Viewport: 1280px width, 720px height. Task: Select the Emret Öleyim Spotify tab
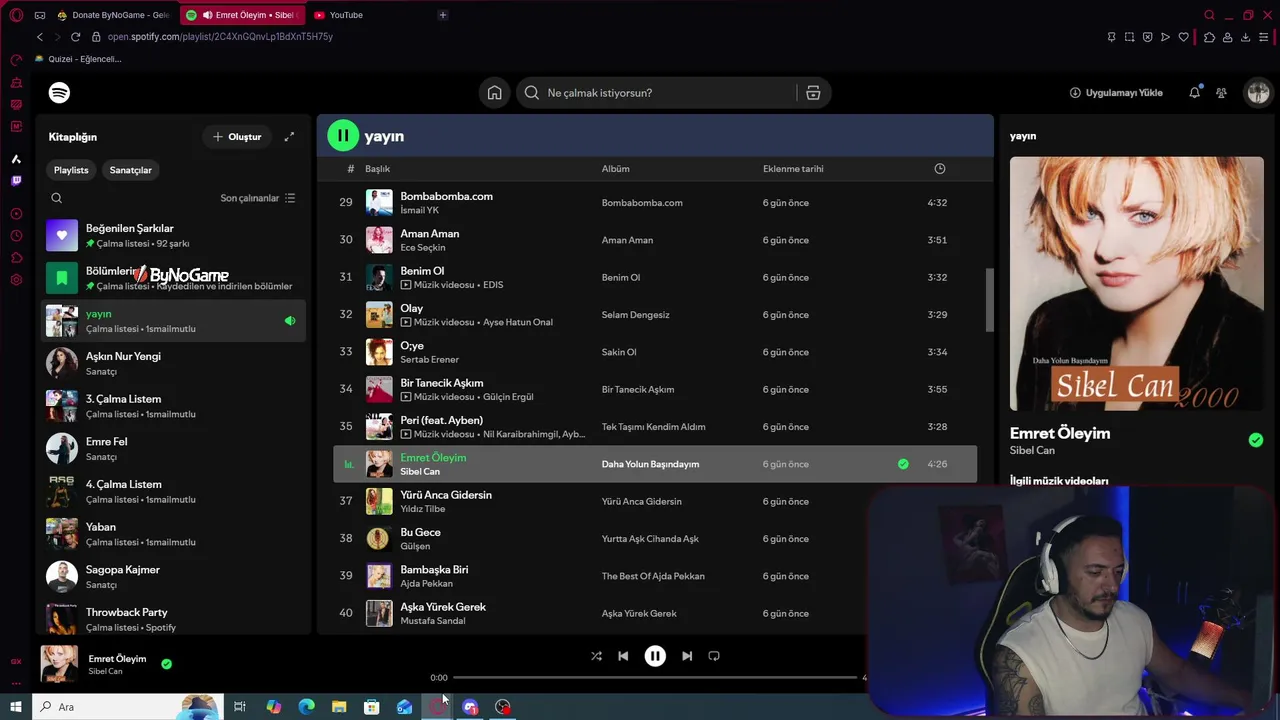pyautogui.click(x=244, y=15)
